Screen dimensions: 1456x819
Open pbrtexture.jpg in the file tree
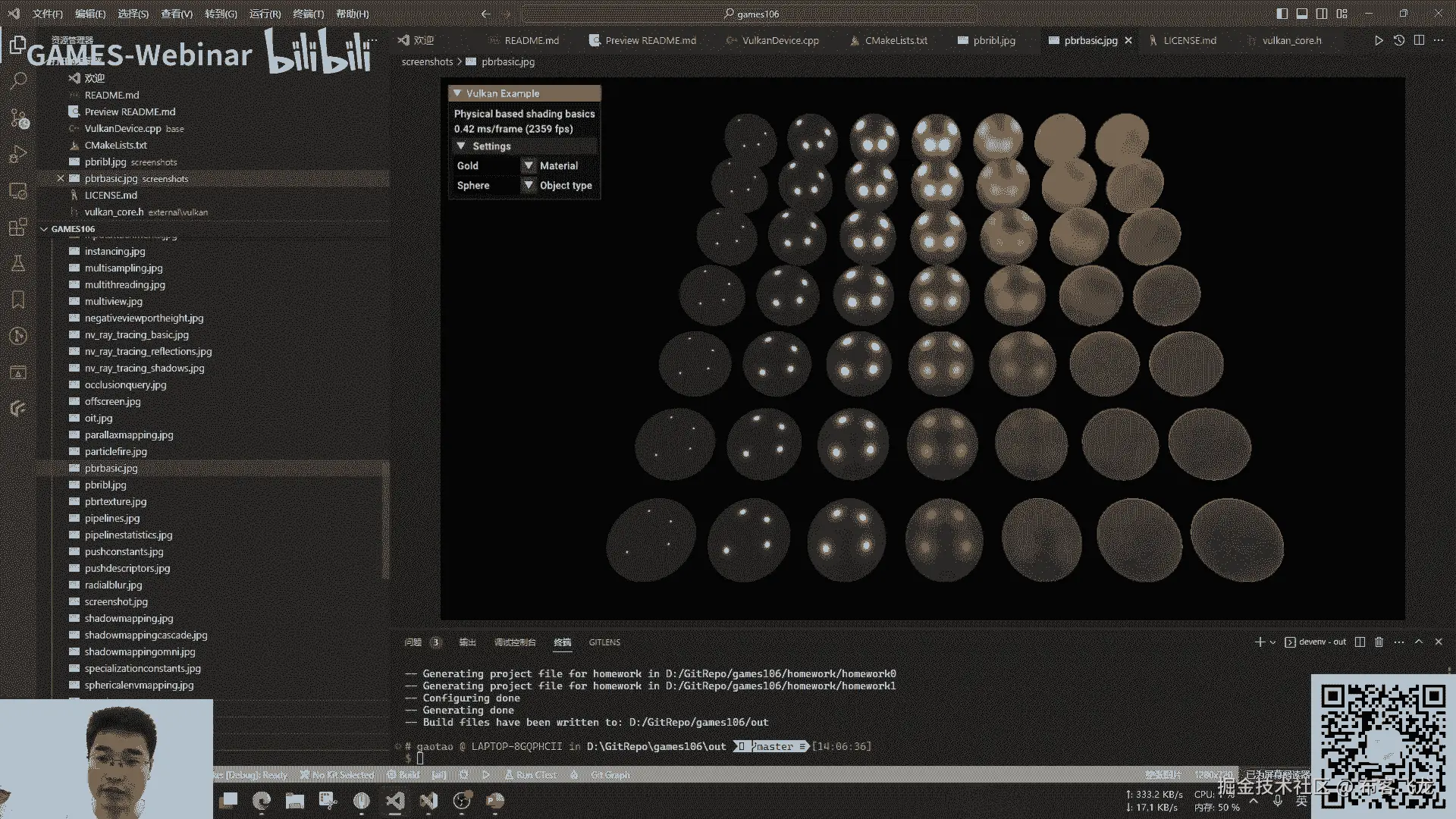[x=115, y=502]
